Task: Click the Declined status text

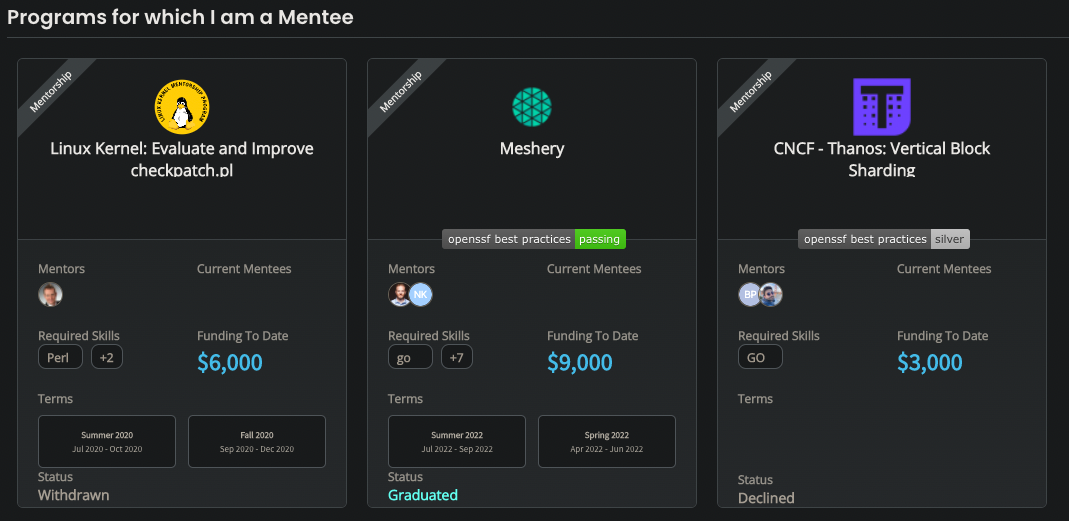Action: (766, 498)
